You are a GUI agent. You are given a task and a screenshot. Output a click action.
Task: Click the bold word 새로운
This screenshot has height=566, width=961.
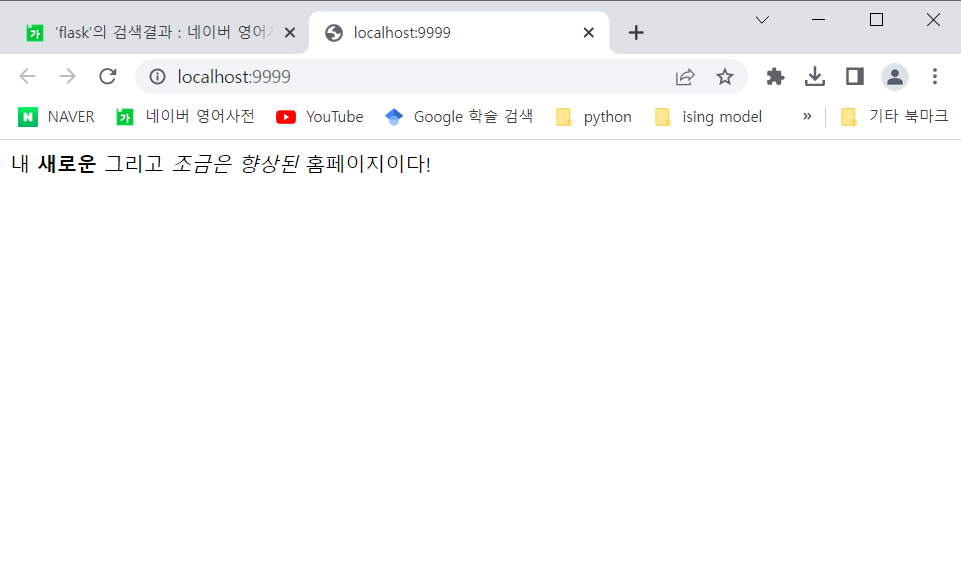click(x=67, y=164)
